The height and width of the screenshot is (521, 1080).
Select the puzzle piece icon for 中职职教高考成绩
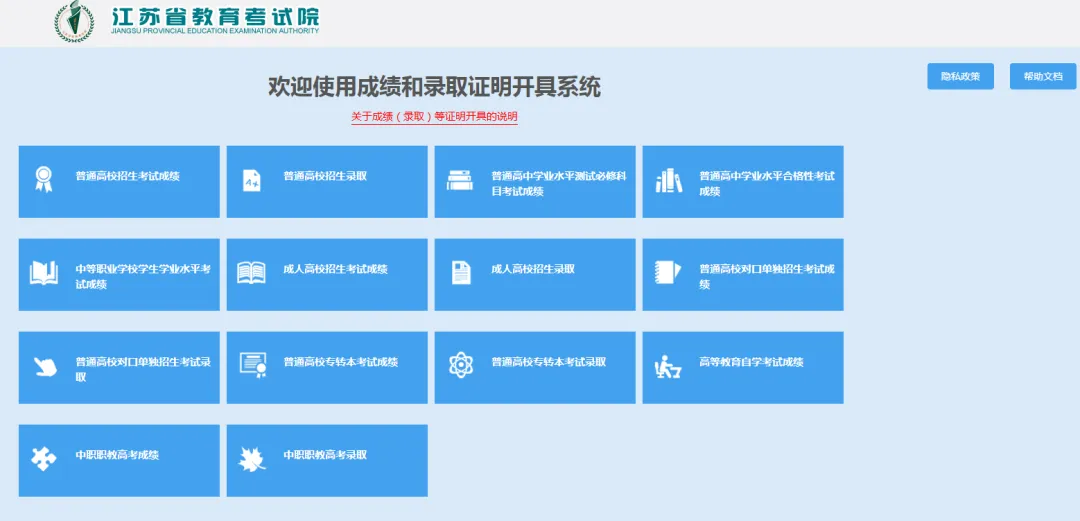44,459
